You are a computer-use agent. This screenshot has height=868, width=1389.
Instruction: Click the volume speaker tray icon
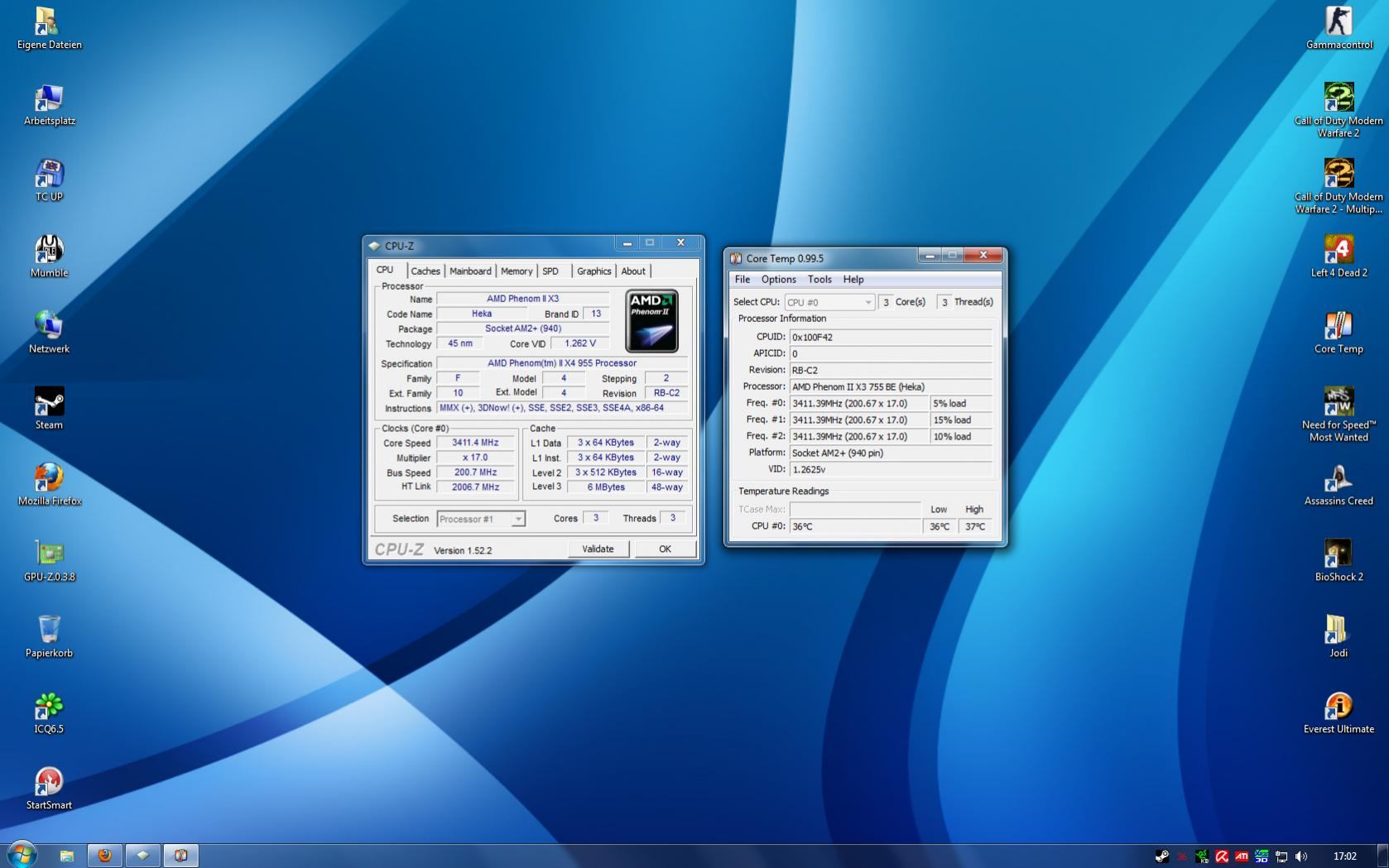click(x=1301, y=856)
